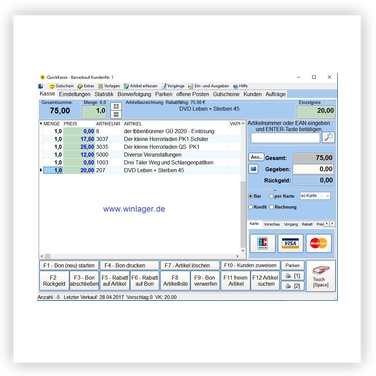Open F8 Artikelliste
376x376 pixels.
(x=175, y=281)
